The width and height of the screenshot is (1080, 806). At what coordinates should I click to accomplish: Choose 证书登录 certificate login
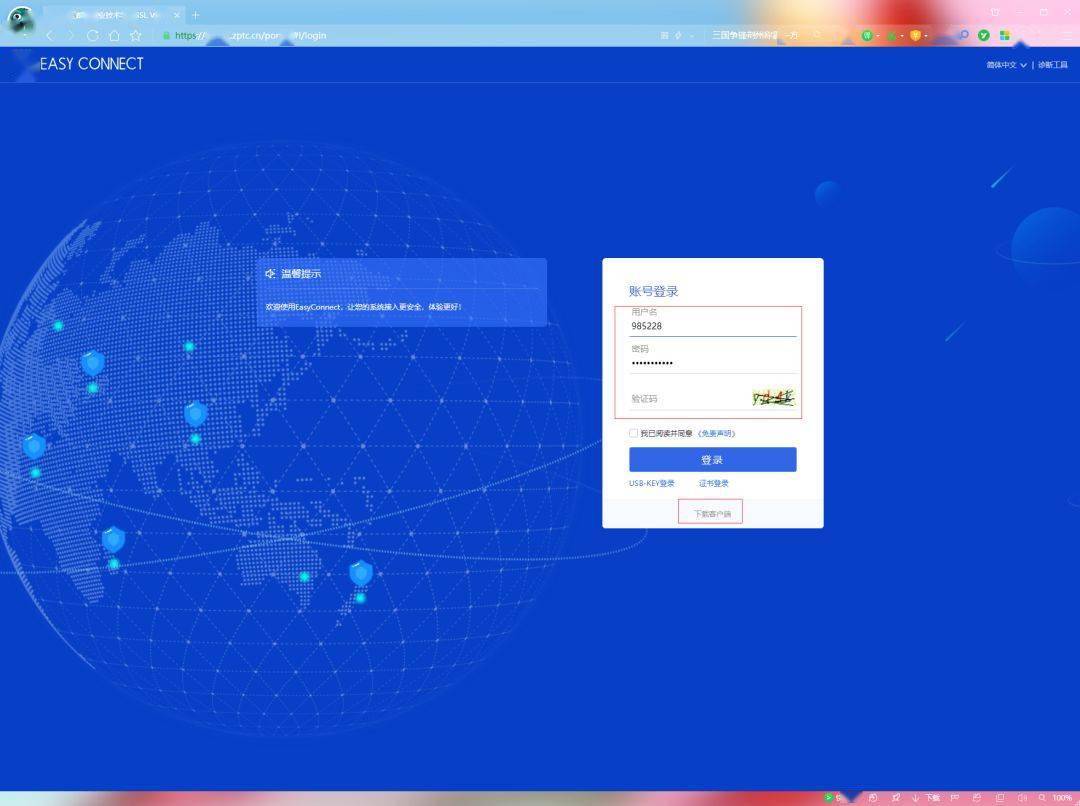pyautogui.click(x=714, y=484)
